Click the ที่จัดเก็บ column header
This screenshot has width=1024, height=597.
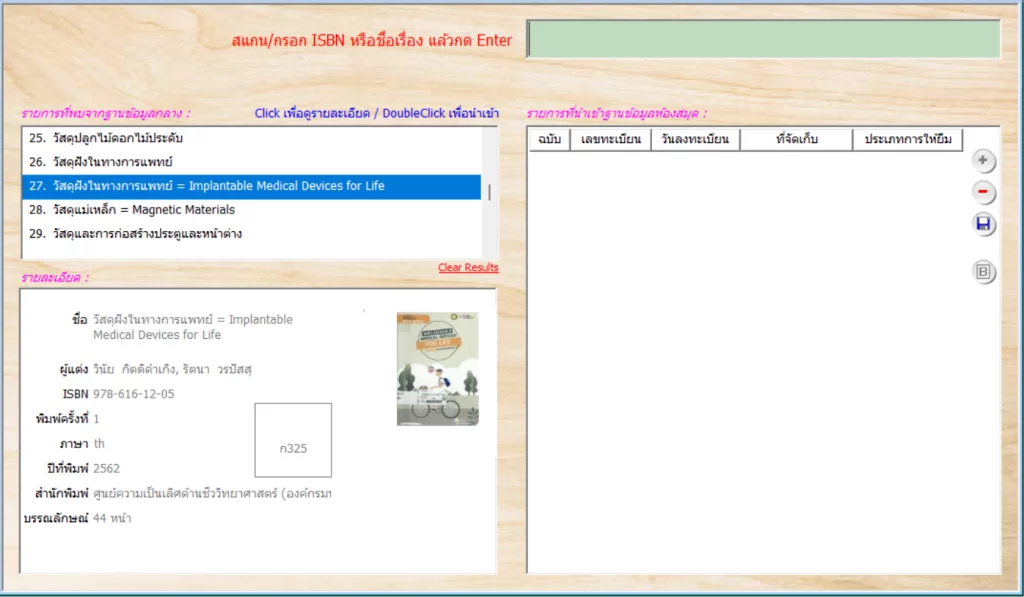pos(796,140)
